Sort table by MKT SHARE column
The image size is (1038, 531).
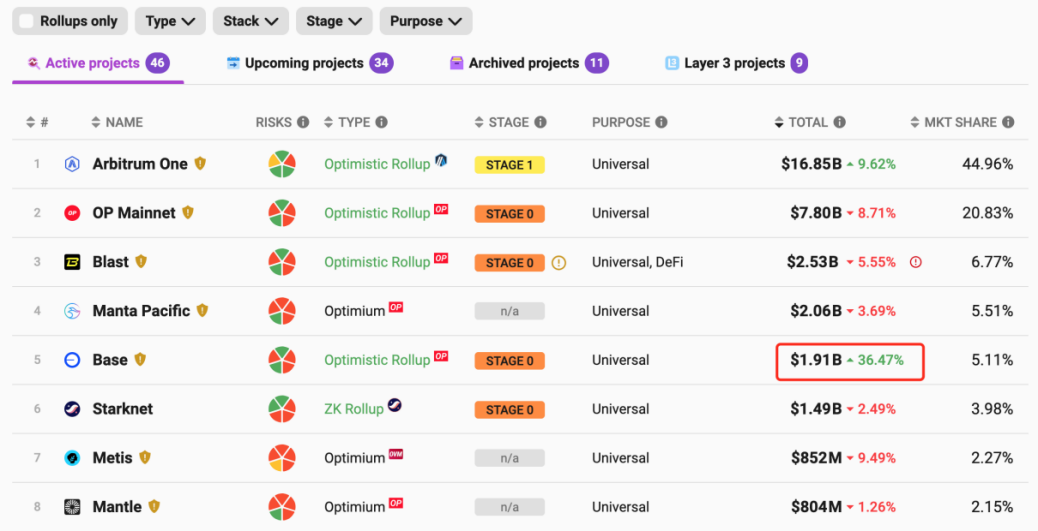click(953, 122)
